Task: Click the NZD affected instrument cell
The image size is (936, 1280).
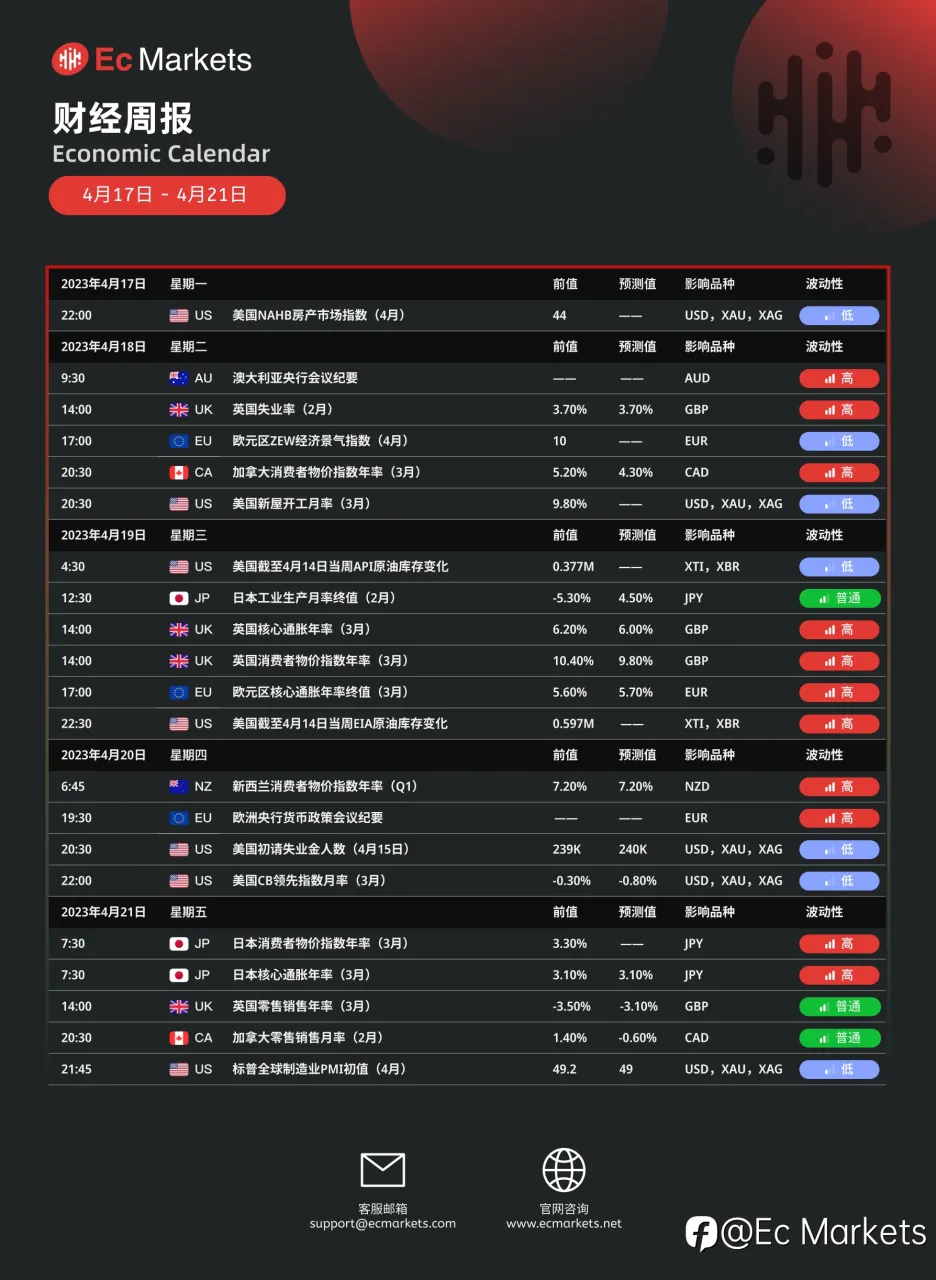Action: coord(697,787)
